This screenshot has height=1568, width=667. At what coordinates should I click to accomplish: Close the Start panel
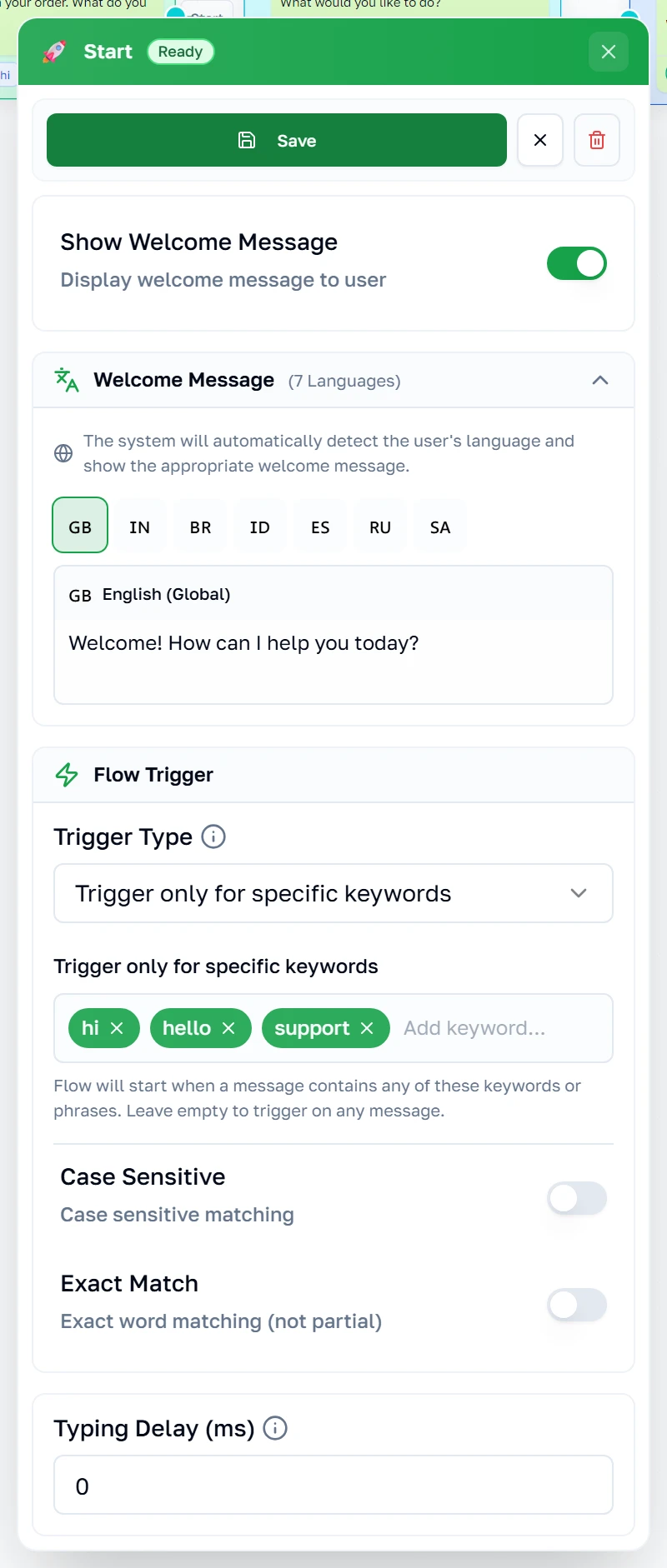609,52
